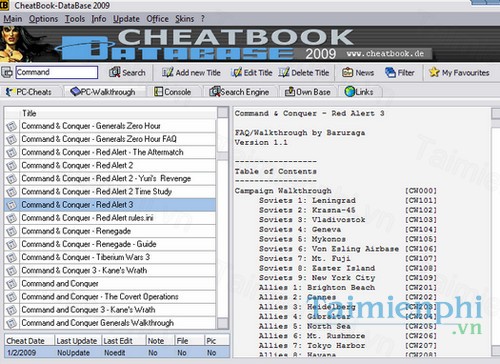Screen dimensions: 500x364
Task: Click the NoUpdate cell
Action: (77, 353)
